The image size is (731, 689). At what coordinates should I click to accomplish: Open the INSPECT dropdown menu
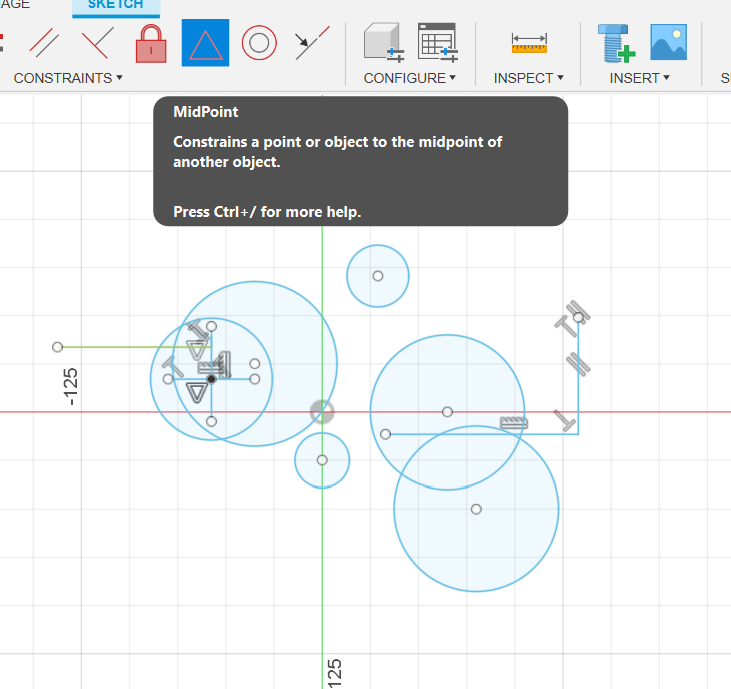point(529,78)
